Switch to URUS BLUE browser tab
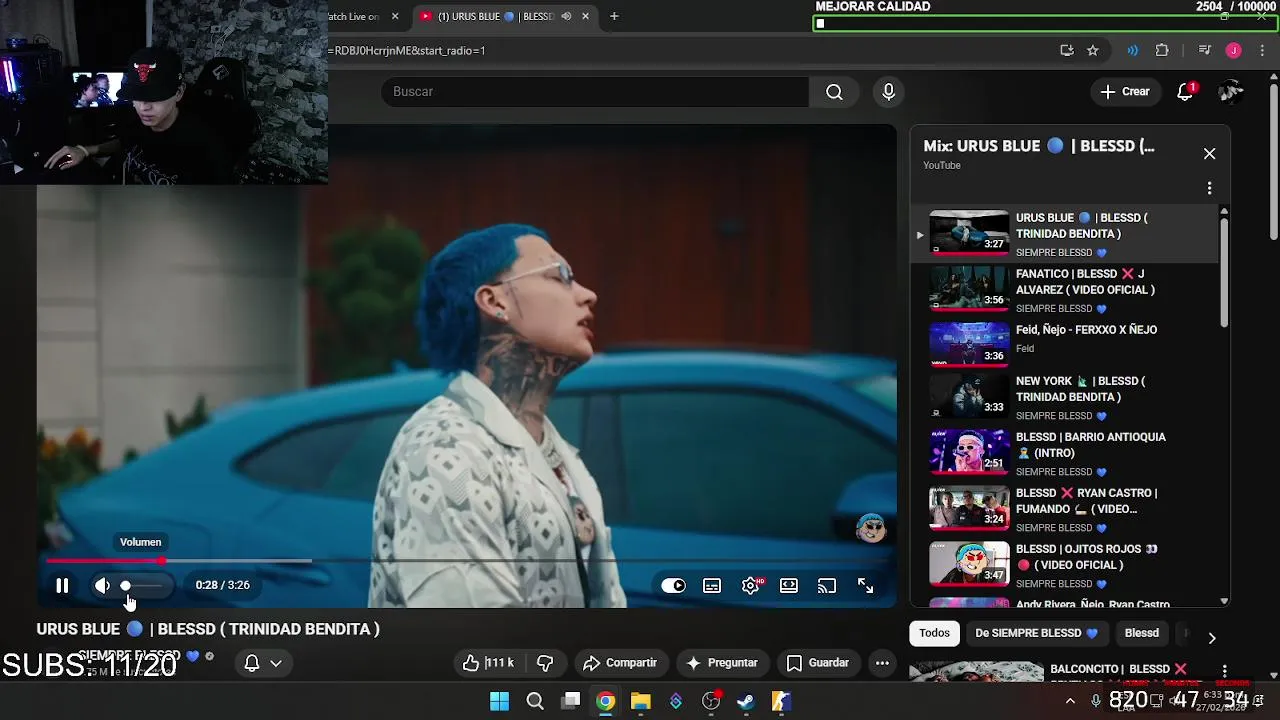This screenshot has height=720, width=1280. pos(495,16)
